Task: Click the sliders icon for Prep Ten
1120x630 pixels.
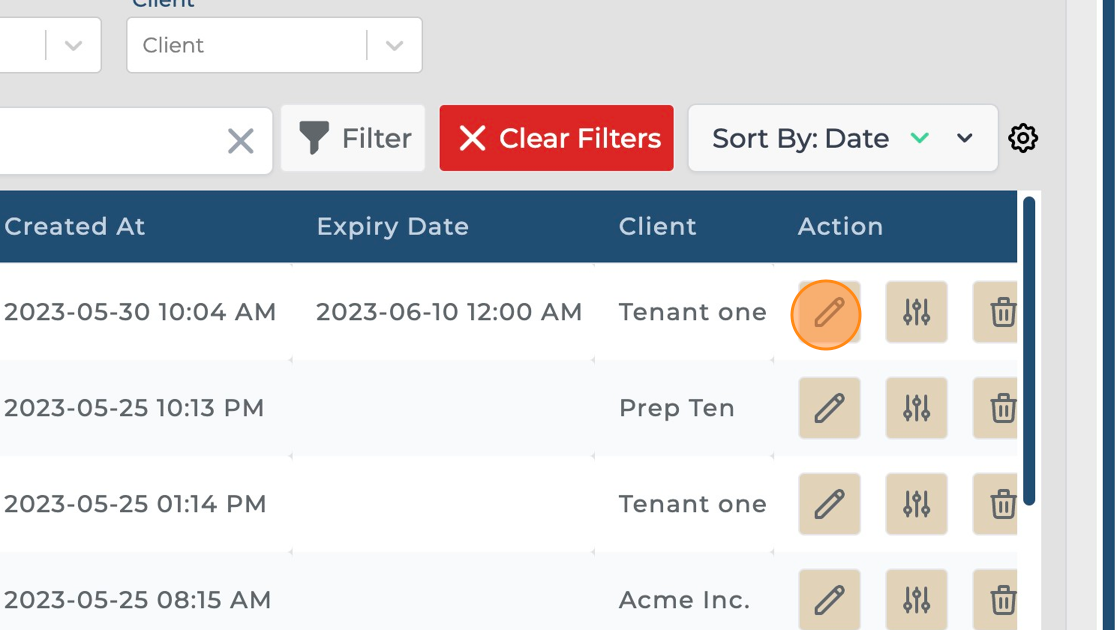Action: coord(917,408)
